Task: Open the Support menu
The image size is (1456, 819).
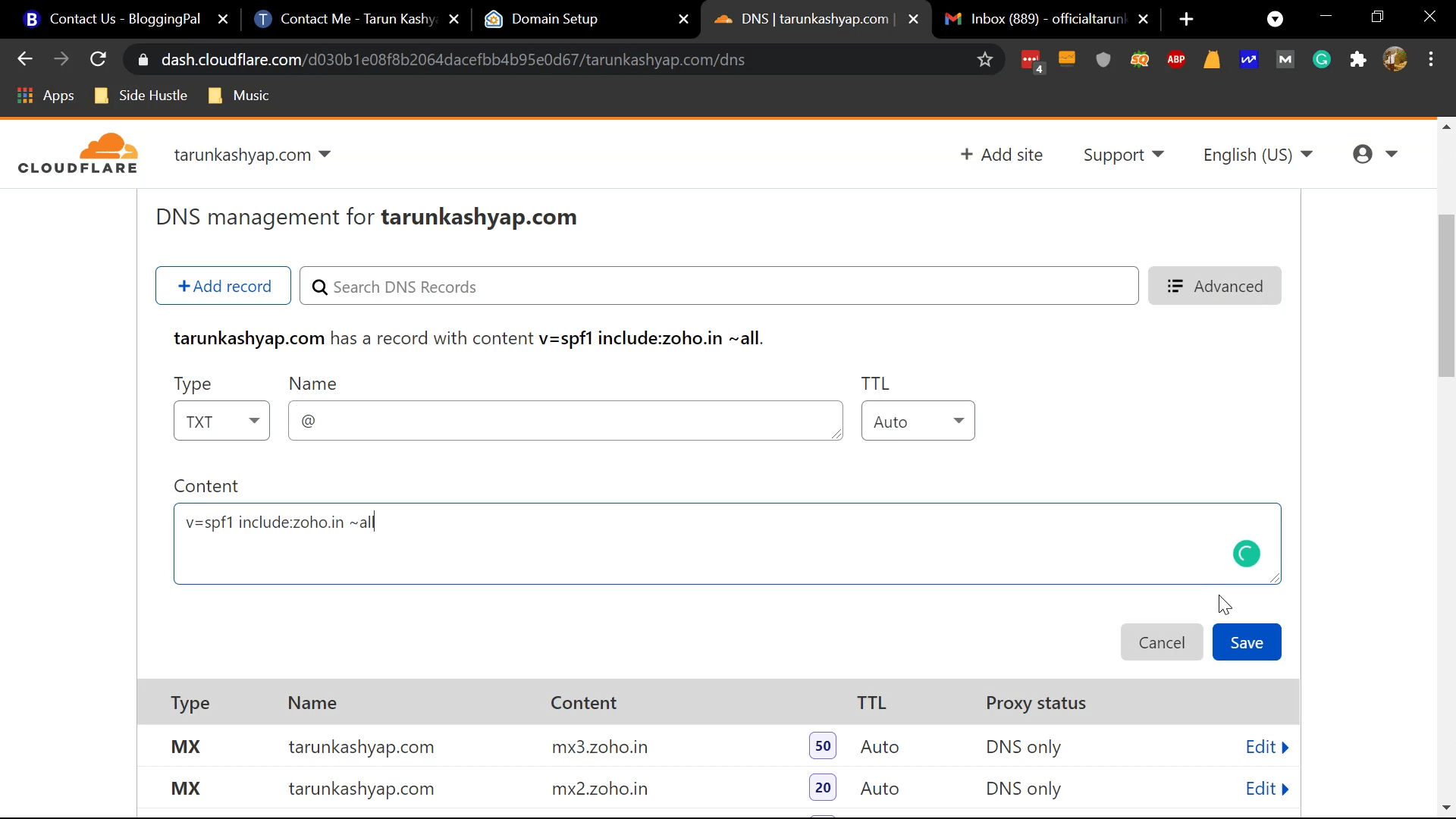Action: [x=1123, y=155]
